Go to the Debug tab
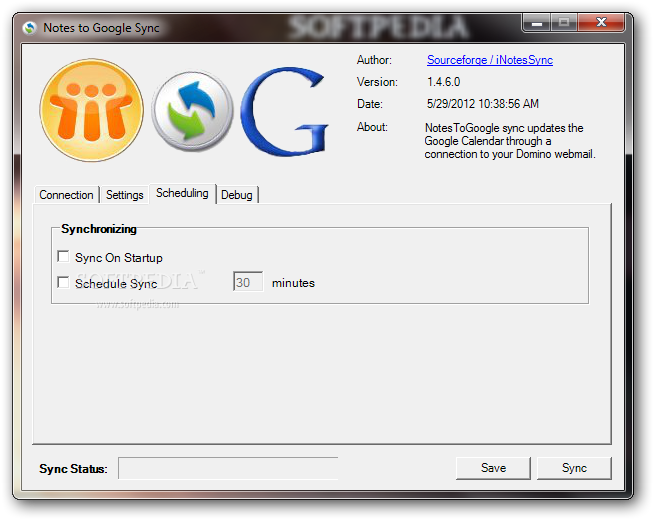Screen dimensions: 654x520 tap(237, 195)
